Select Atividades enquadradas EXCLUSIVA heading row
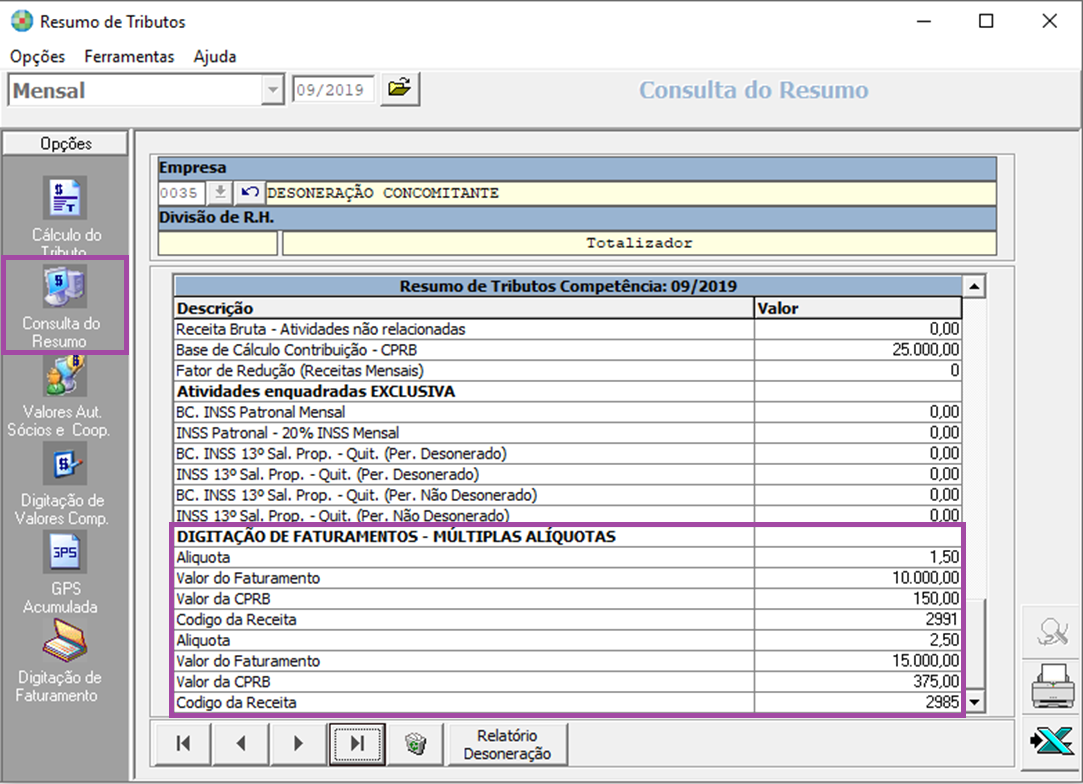 pyautogui.click(x=567, y=392)
